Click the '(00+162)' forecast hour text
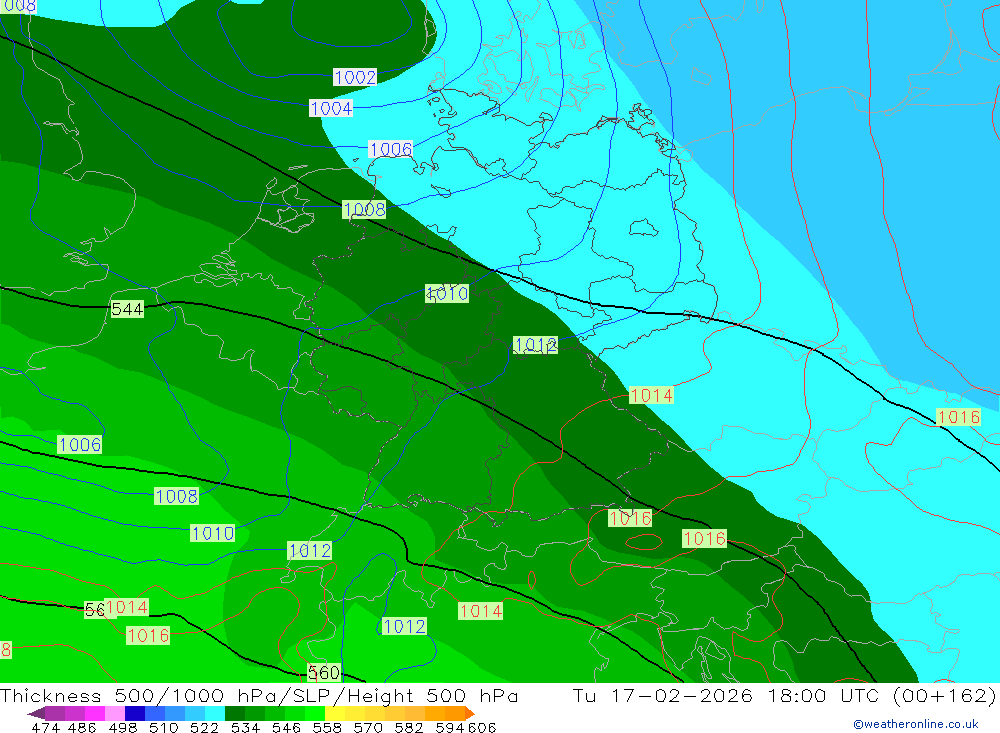The width and height of the screenshot is (1000, 733). click(x=944, y=695)
